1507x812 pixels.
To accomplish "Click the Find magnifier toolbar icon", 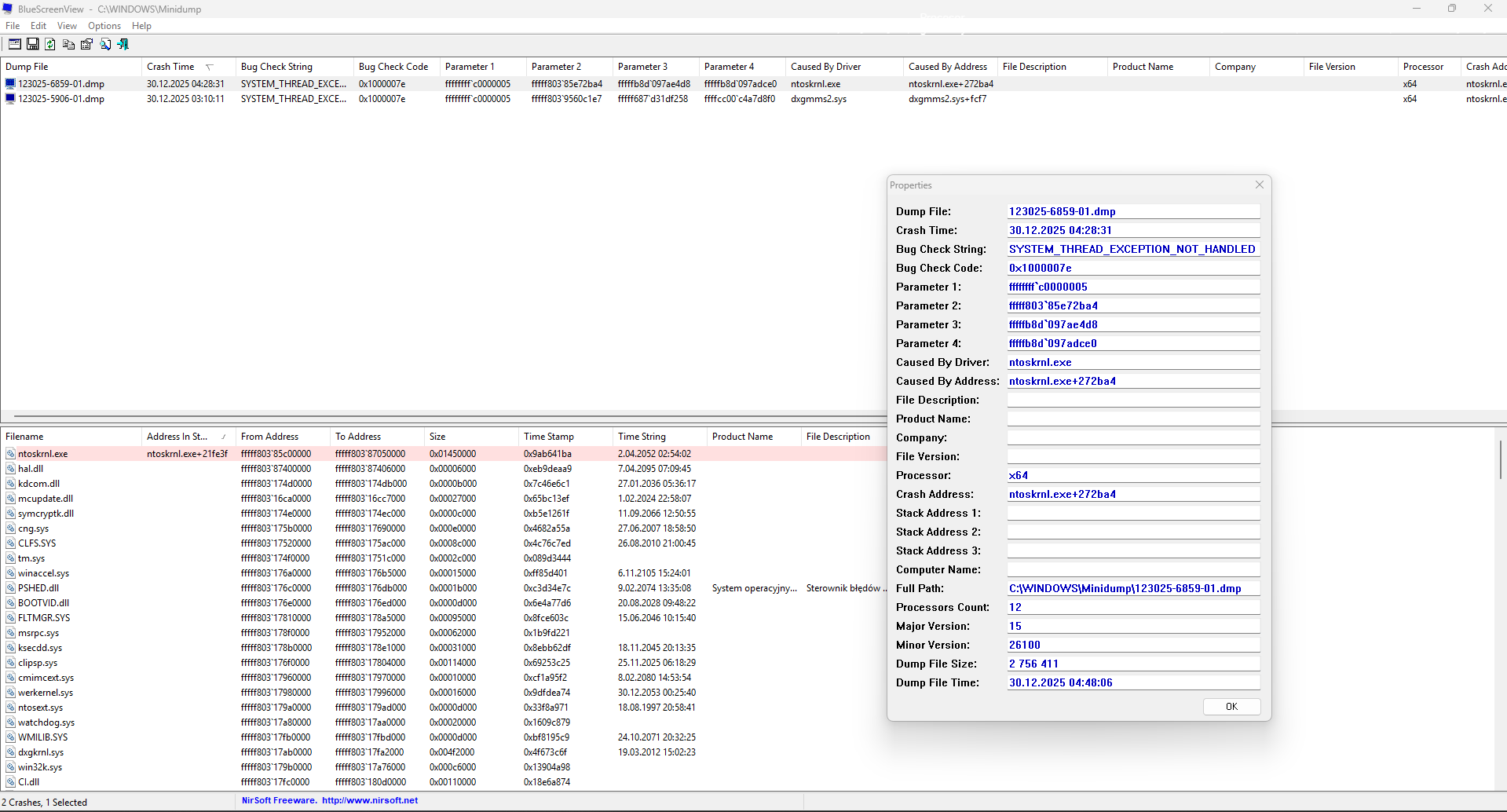I will [105, 45].
